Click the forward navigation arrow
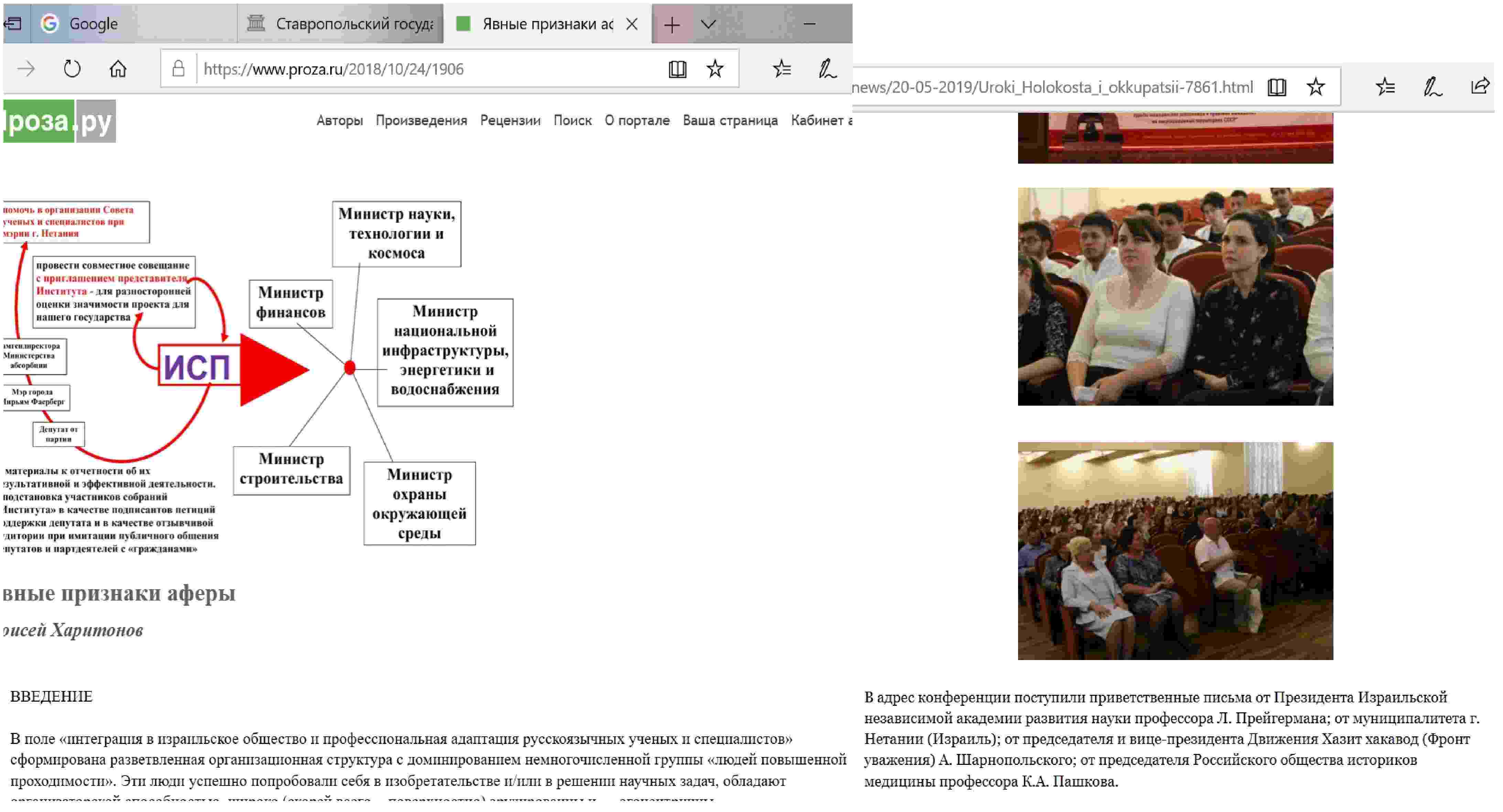This screenshot has height=812, width=1503. [x=26, y=69]
